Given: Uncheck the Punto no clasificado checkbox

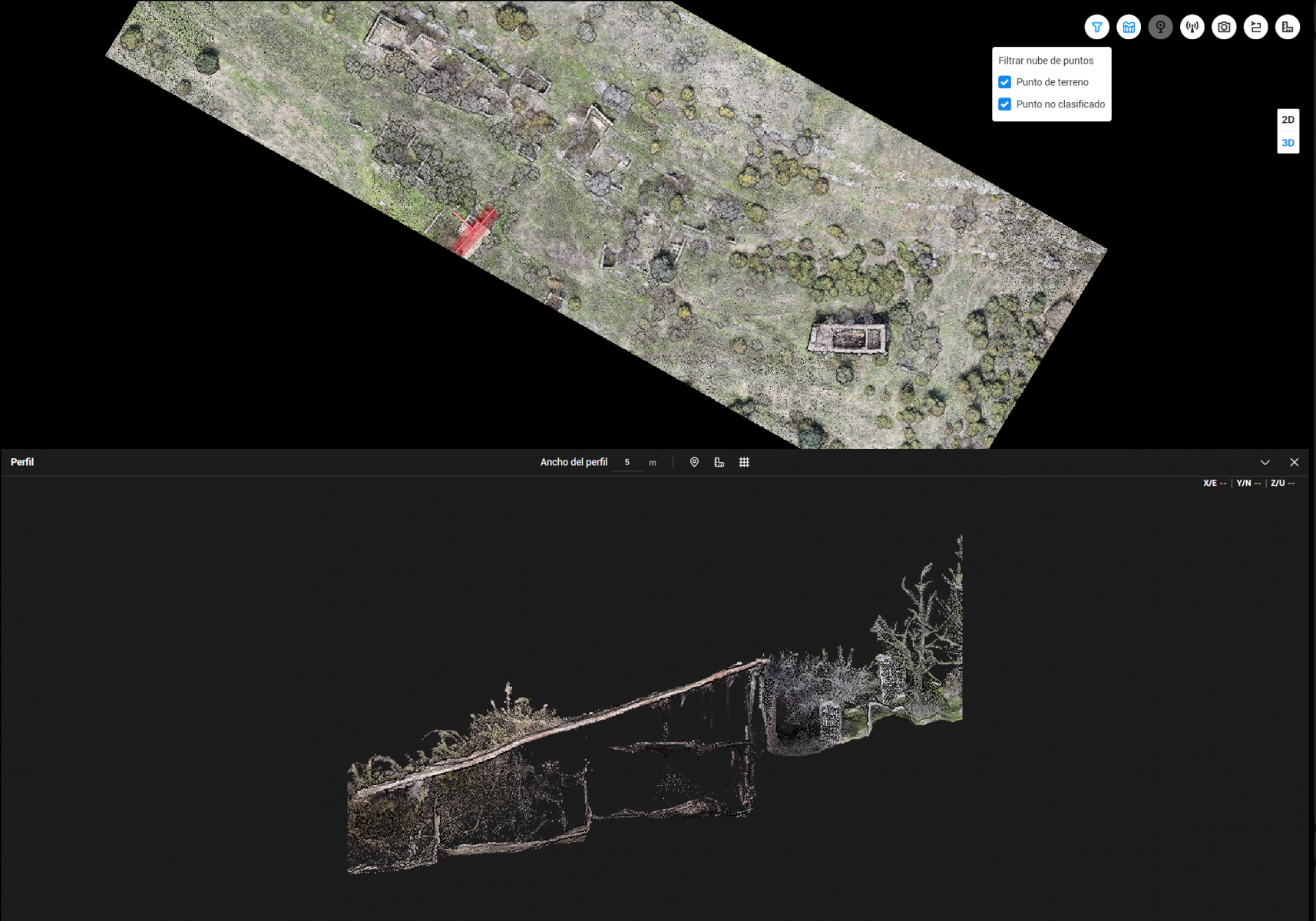Looking at the screenshot, I should click(x=1004, y=104).
